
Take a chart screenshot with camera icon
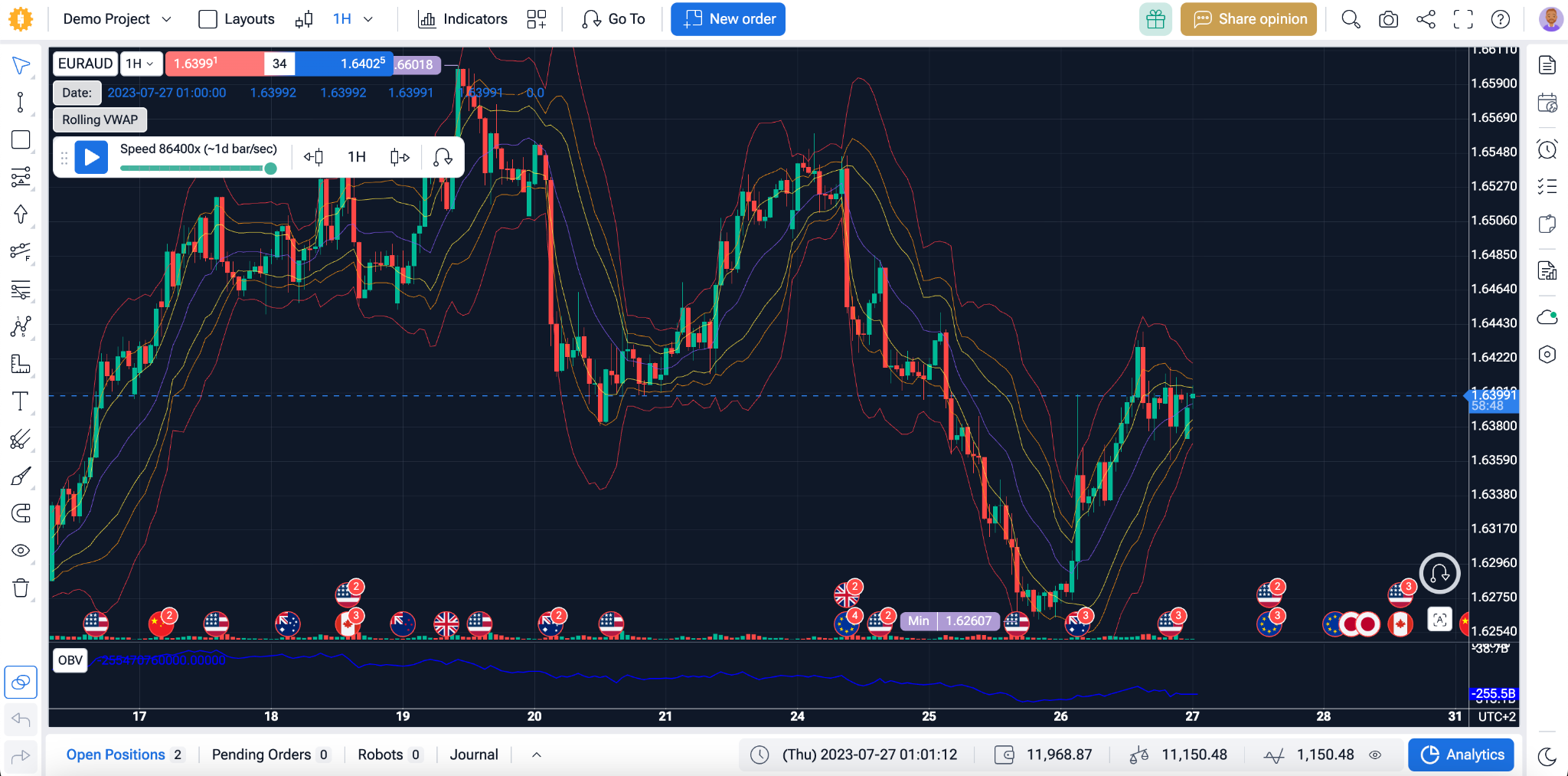click(1388, 19)
